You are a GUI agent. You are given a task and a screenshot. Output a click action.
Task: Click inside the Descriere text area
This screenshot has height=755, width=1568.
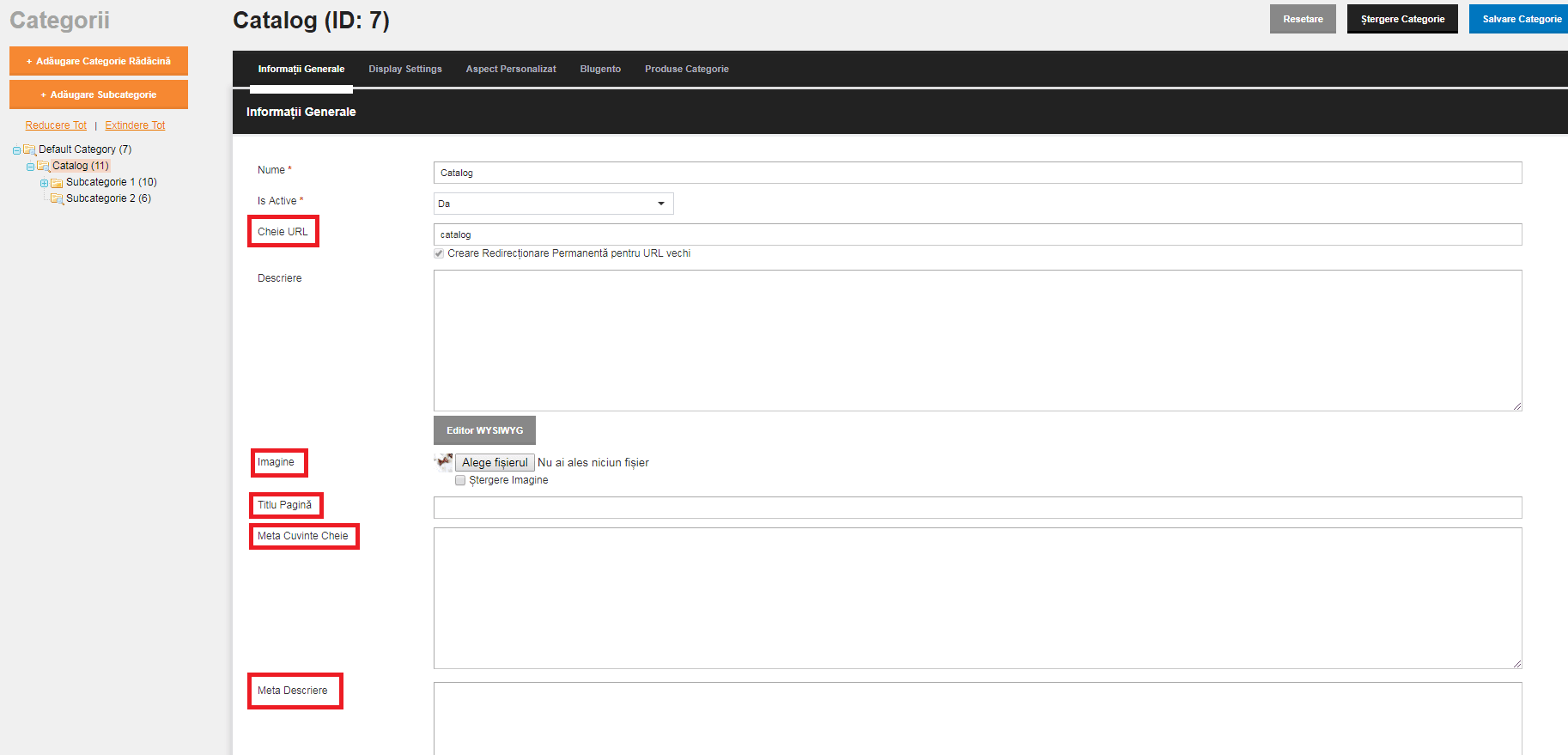point(977,340)
